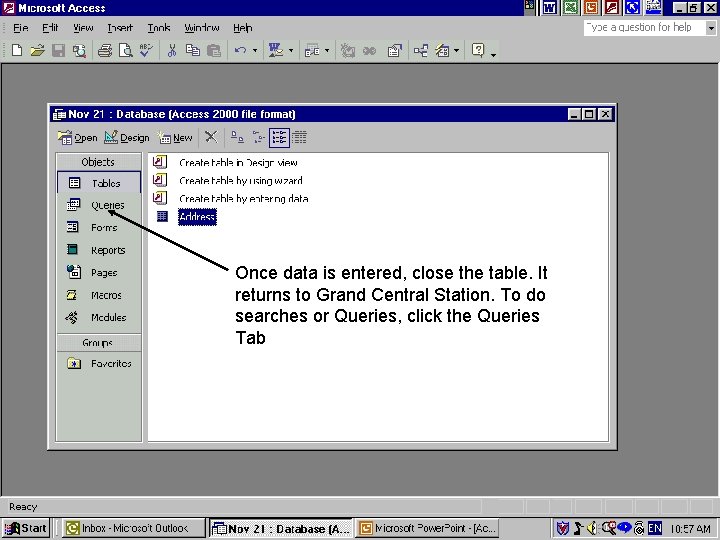The width and height of the screenshot is (720, 540).
Task: Click the Word icon in Office shortcut bar
Action: 550,7
